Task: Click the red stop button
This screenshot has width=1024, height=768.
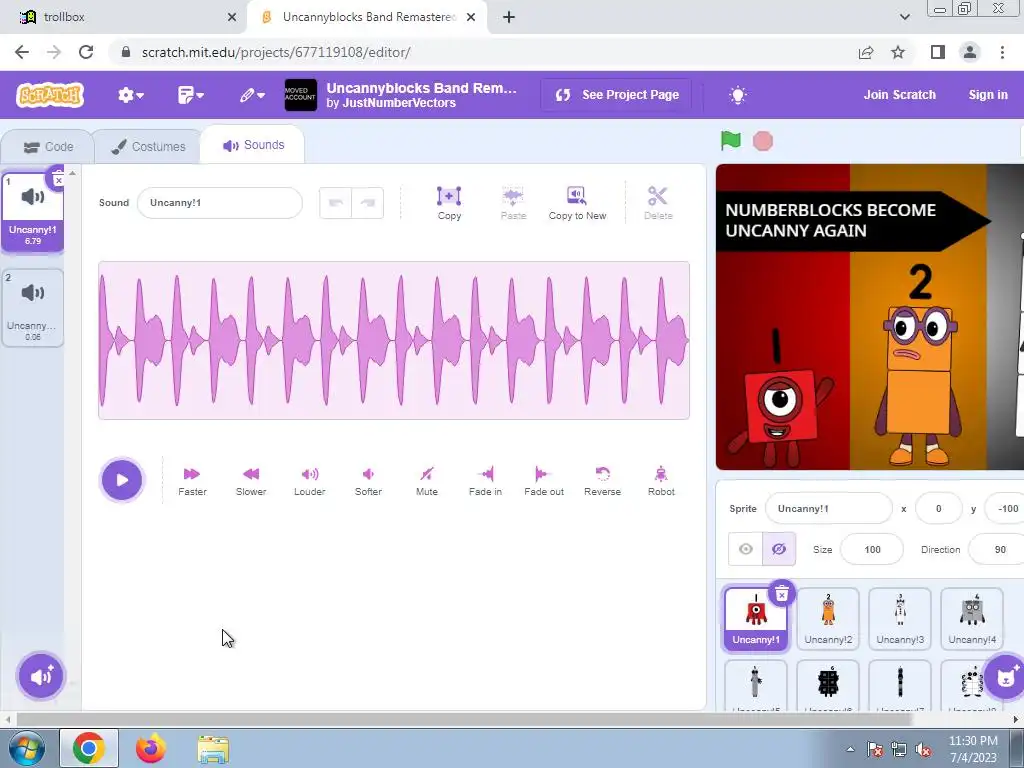Action: click(763, 140)
